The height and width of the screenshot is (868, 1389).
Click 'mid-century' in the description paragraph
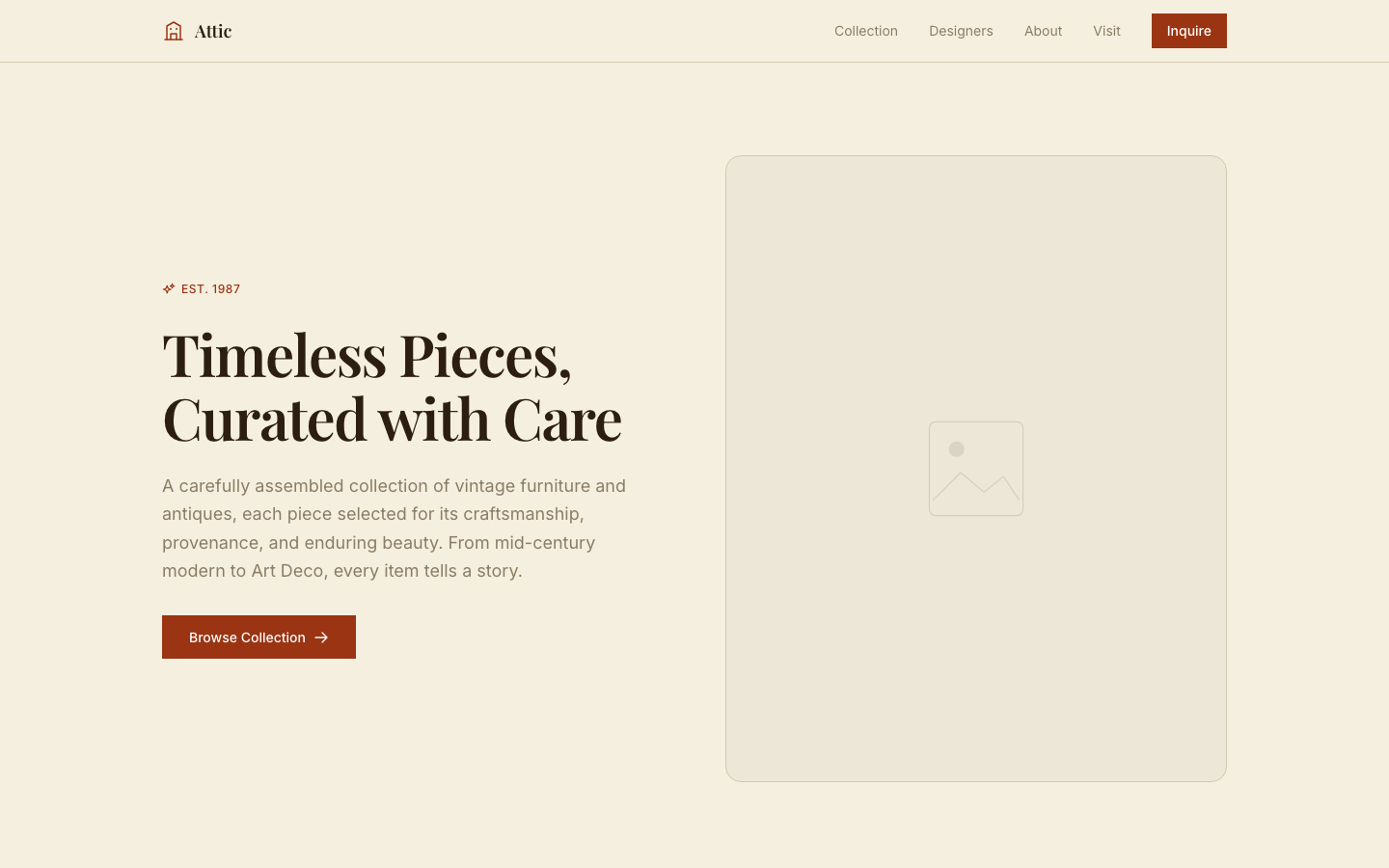click(545, 543)
